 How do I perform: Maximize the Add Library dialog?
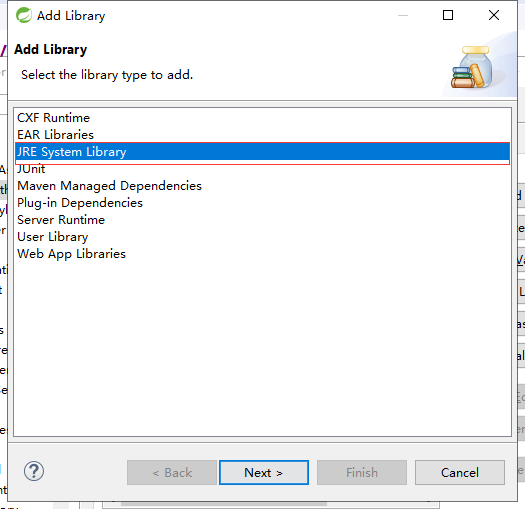click(448, 15)
